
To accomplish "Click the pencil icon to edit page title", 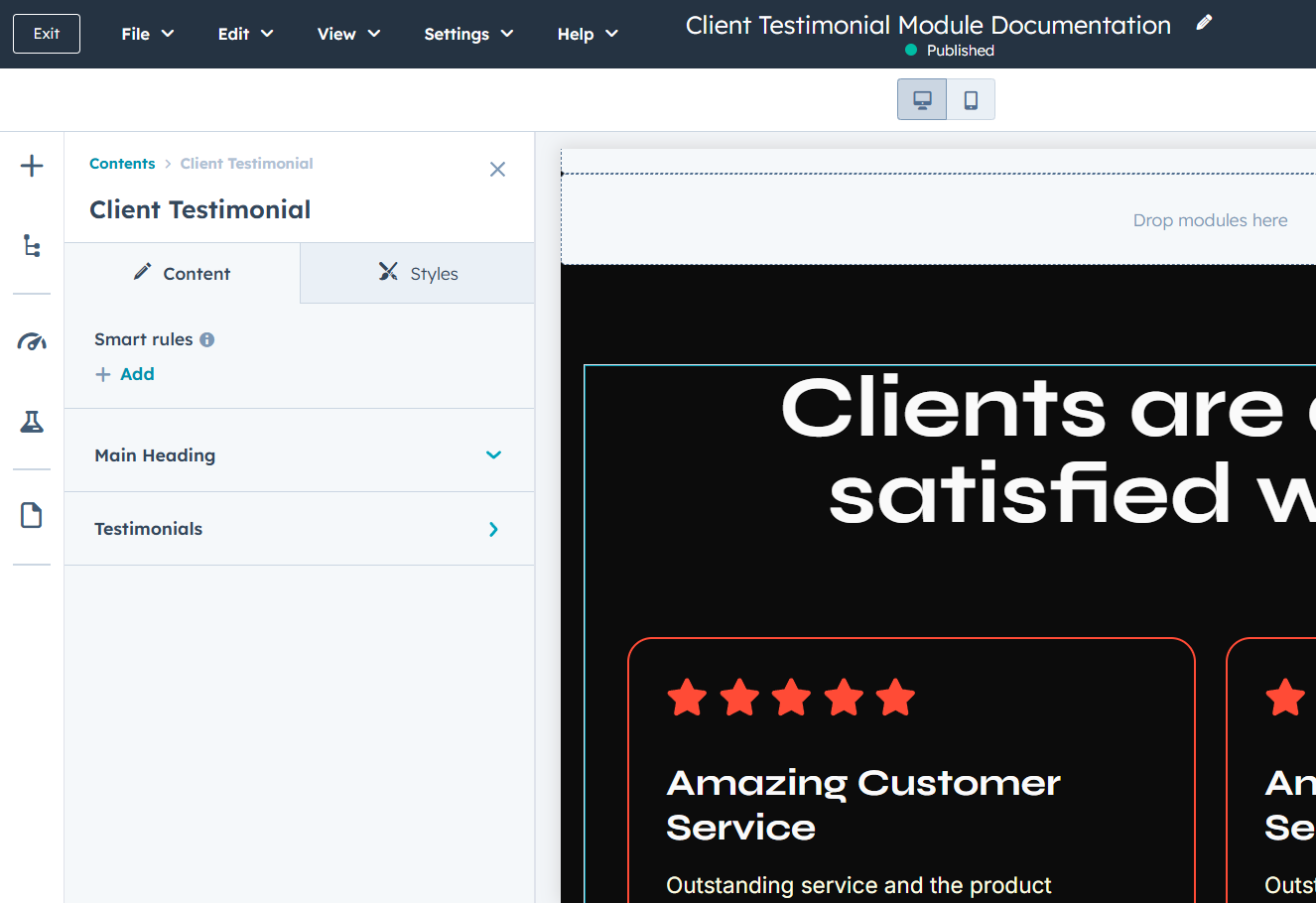I will pyautogui.click(x=1204, y=23).
